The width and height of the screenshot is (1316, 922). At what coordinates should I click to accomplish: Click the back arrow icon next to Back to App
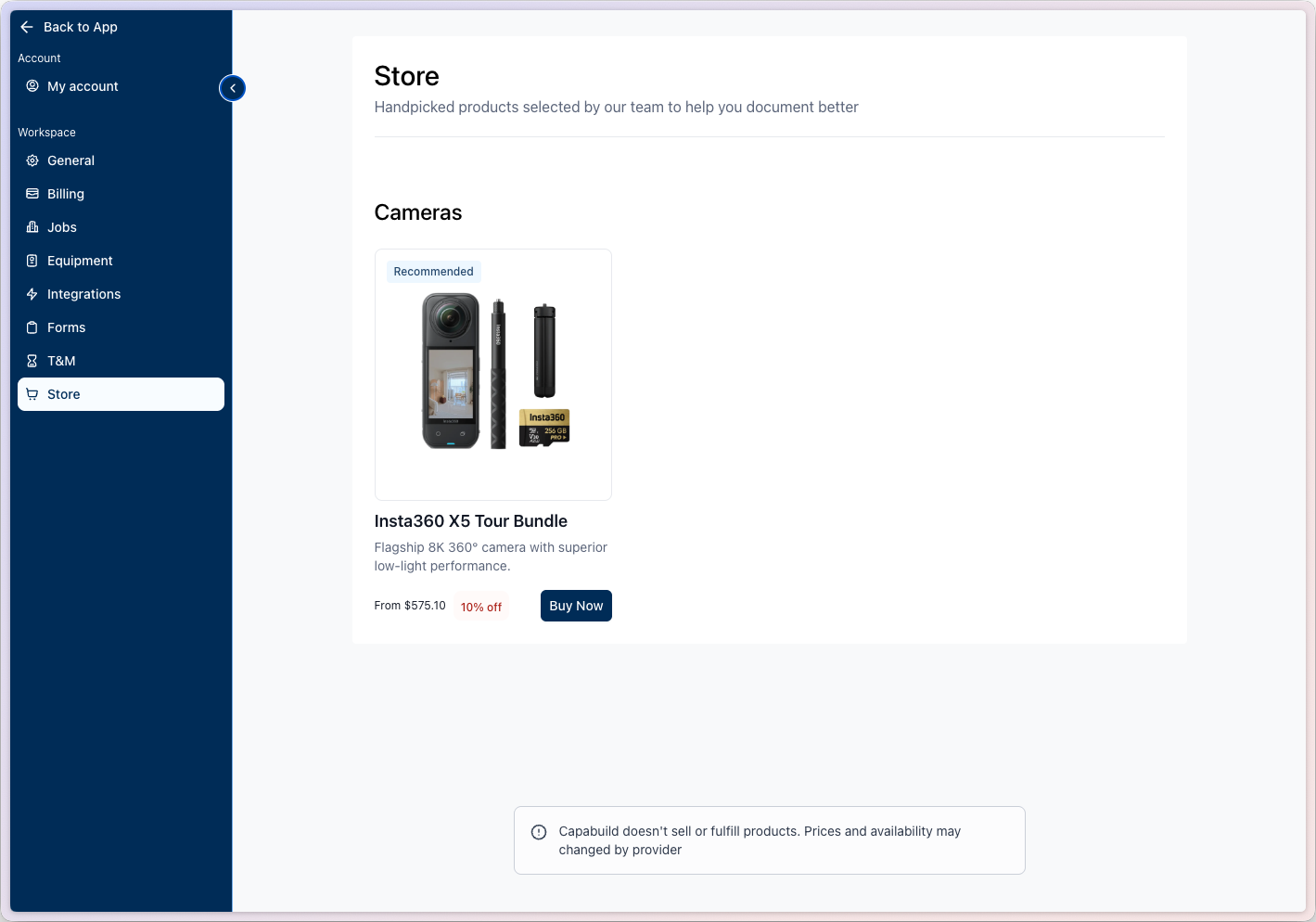coord(27,27)
